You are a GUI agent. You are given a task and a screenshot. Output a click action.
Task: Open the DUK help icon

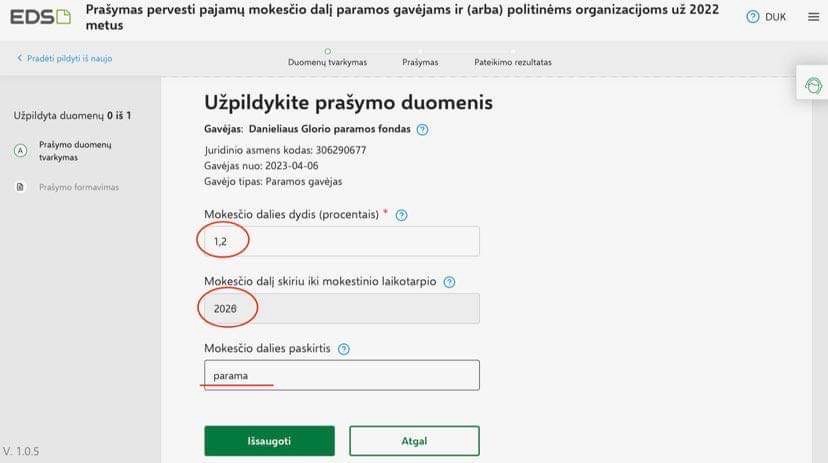click(x=753, y=17)
